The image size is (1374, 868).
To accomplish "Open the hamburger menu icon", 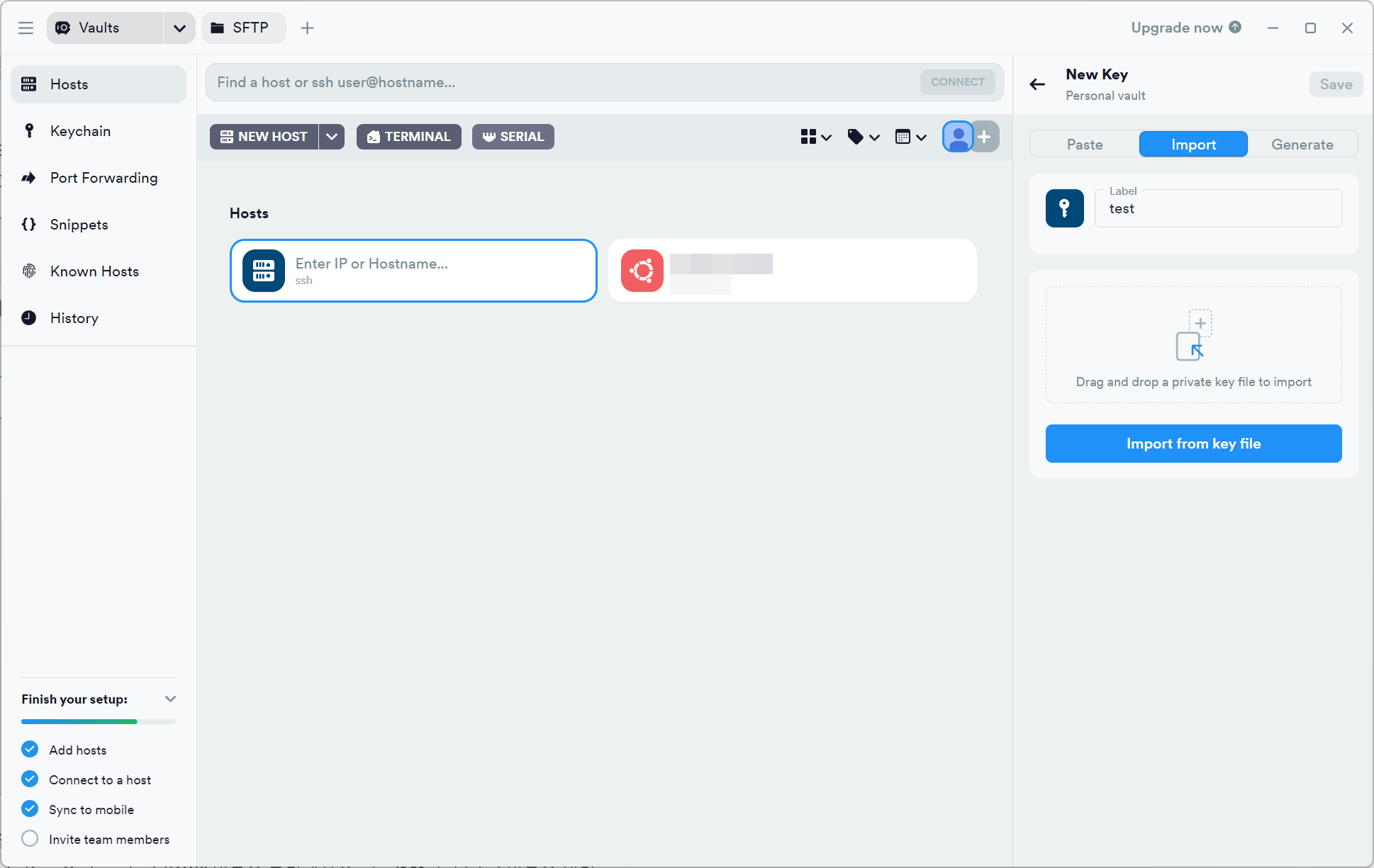I will tap(26, 28).
